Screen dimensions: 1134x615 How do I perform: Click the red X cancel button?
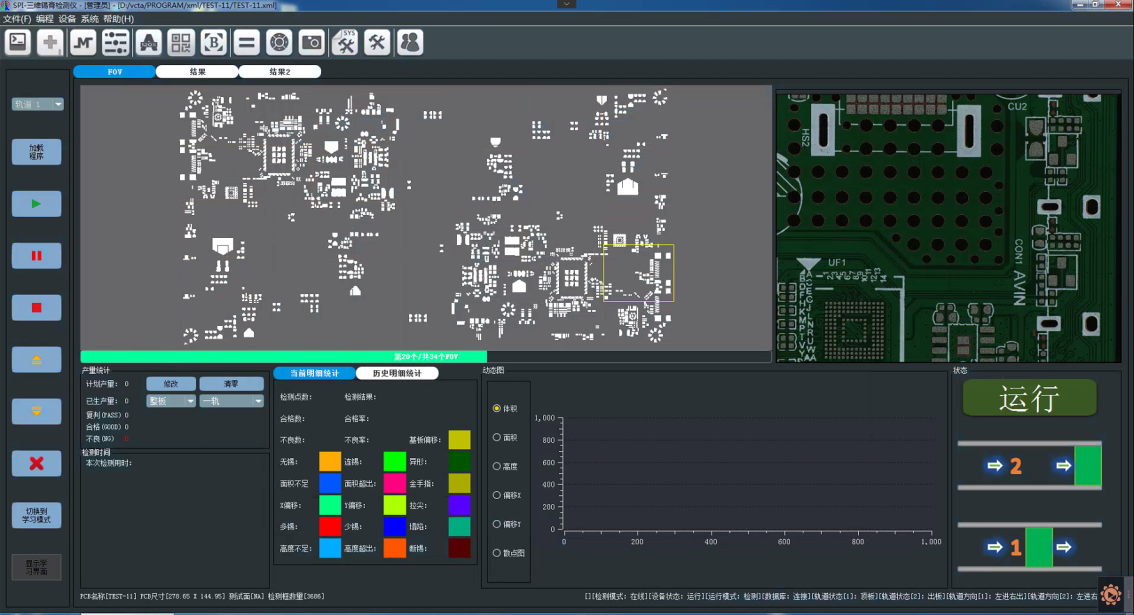click(37, 463)
